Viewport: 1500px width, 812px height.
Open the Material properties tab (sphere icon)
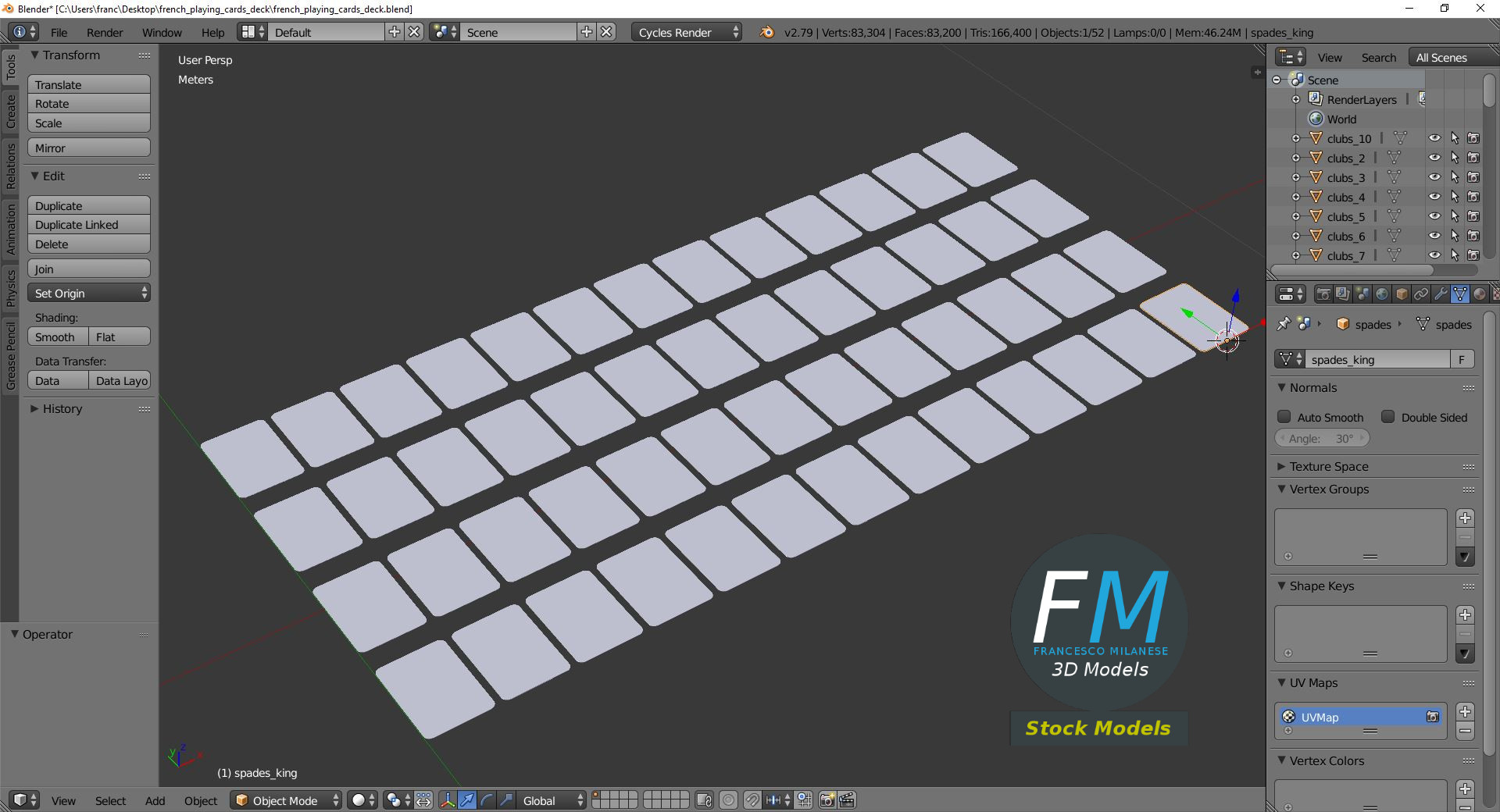coord(1480,294)
